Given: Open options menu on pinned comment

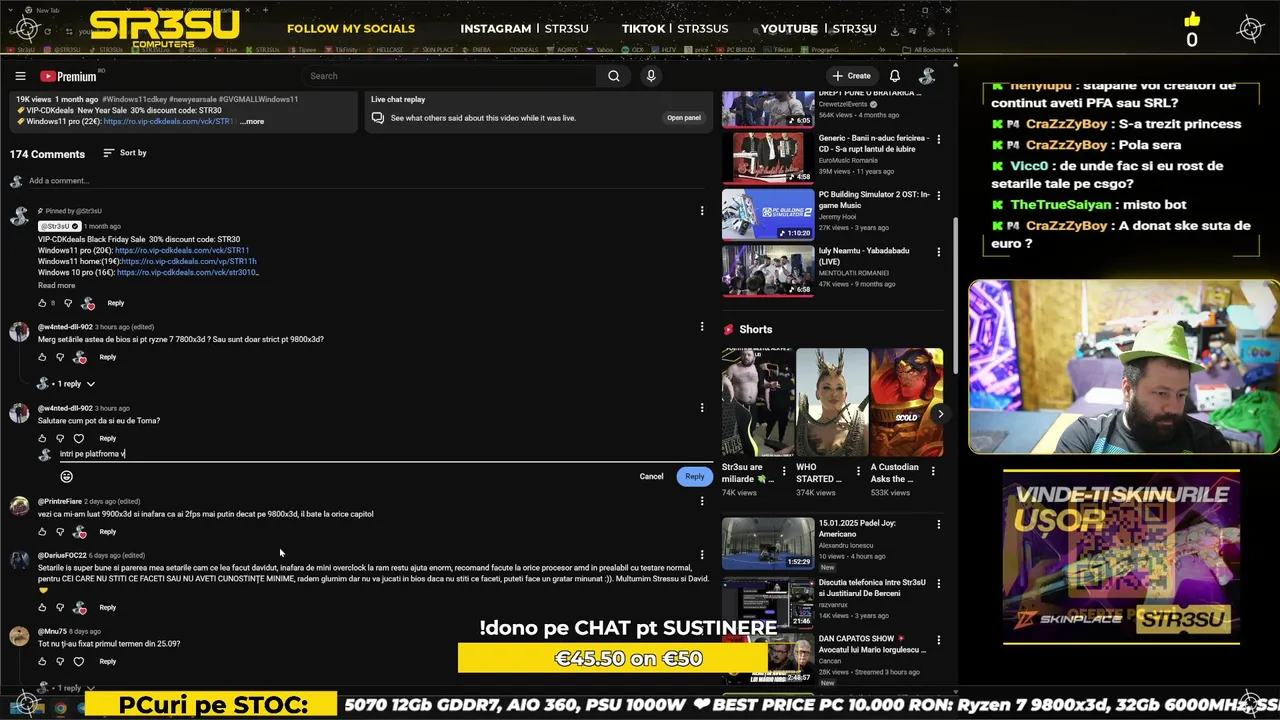Looking at the screenshot, I should point(702,211).
